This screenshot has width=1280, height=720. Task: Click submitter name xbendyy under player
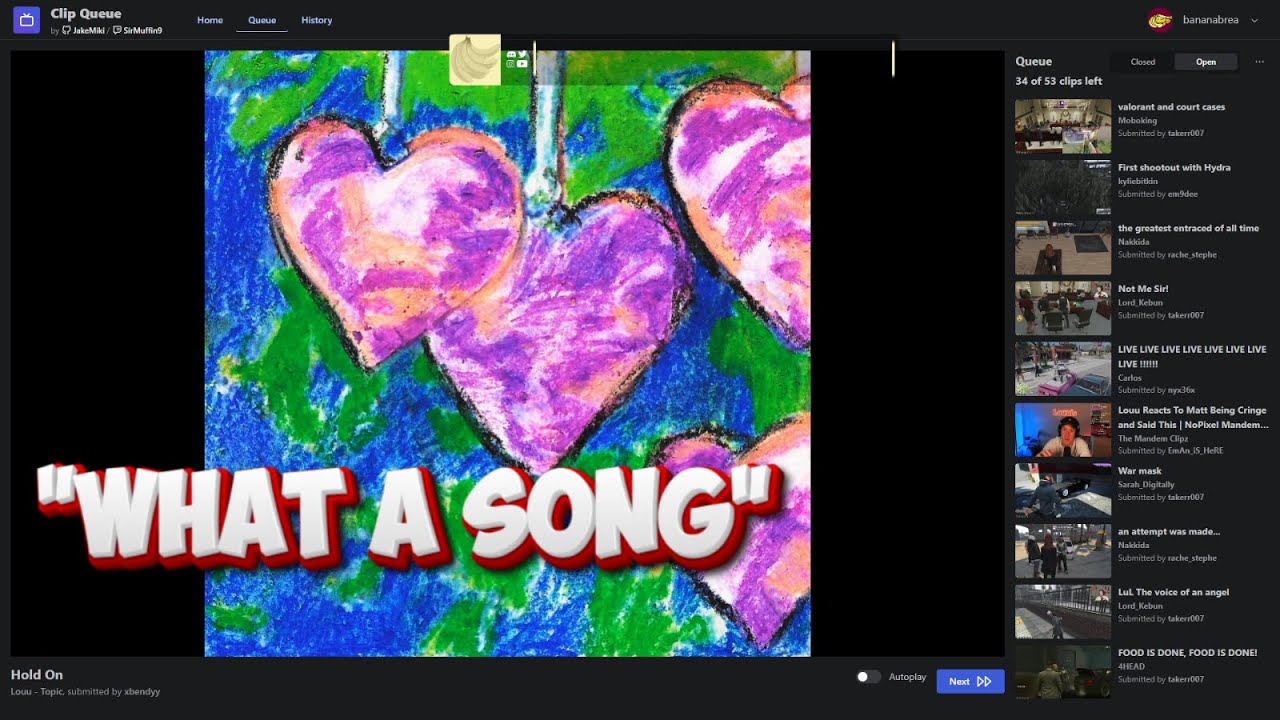(x=142, y=691)
